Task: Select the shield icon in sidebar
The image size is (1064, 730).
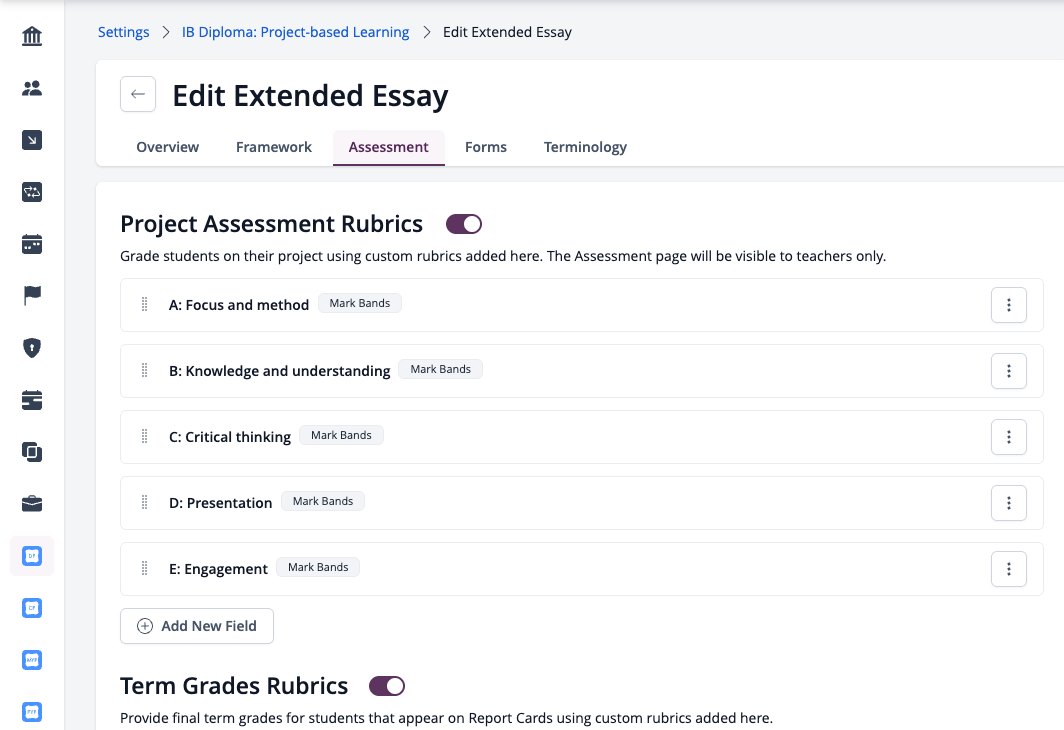Action: (32, 347)
